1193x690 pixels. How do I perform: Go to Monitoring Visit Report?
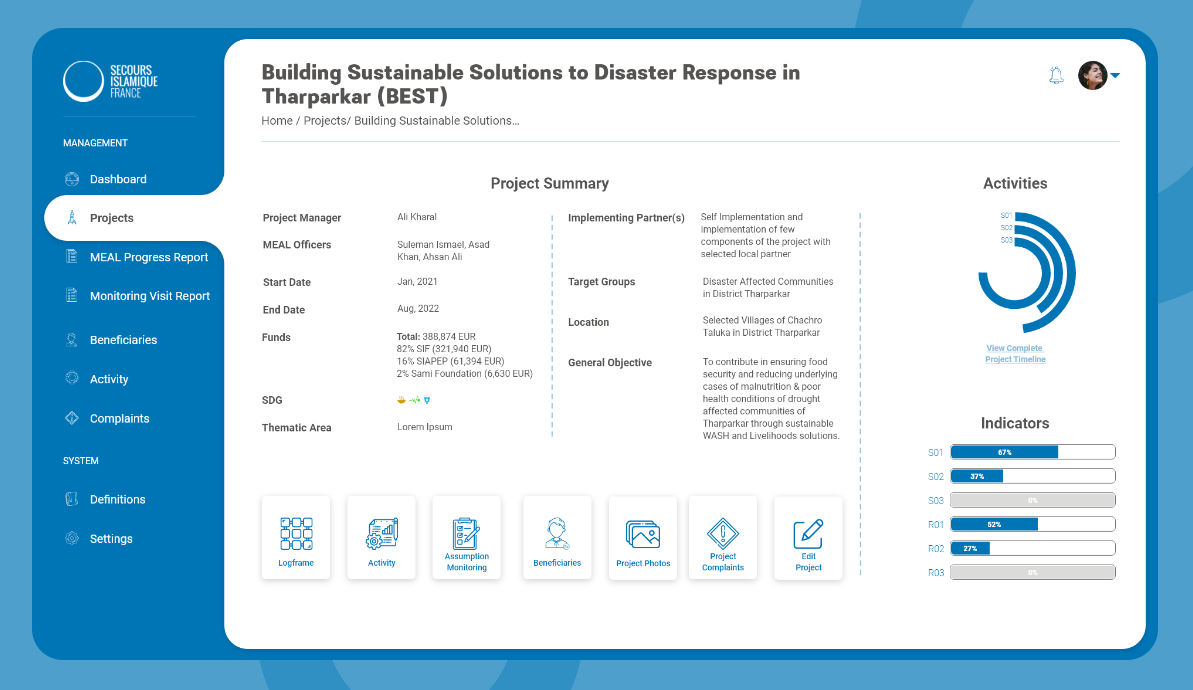coord(149,296)
